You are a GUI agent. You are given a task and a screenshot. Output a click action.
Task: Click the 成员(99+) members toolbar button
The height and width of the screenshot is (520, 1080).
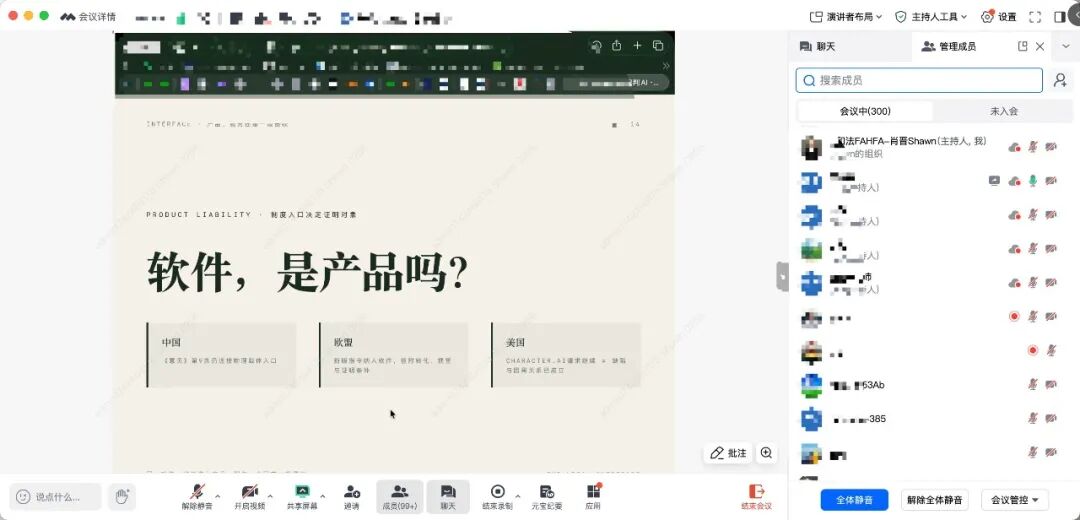(399, 497)
